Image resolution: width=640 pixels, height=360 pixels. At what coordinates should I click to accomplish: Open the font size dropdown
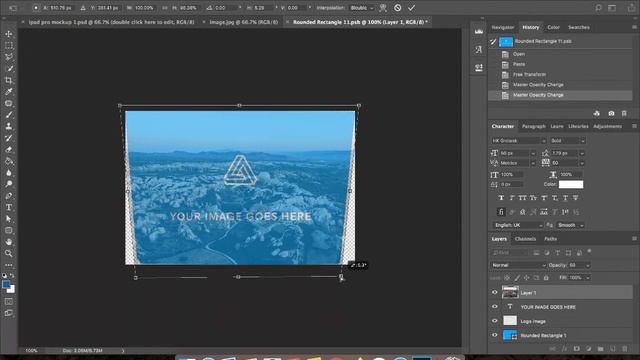[533, 153]
